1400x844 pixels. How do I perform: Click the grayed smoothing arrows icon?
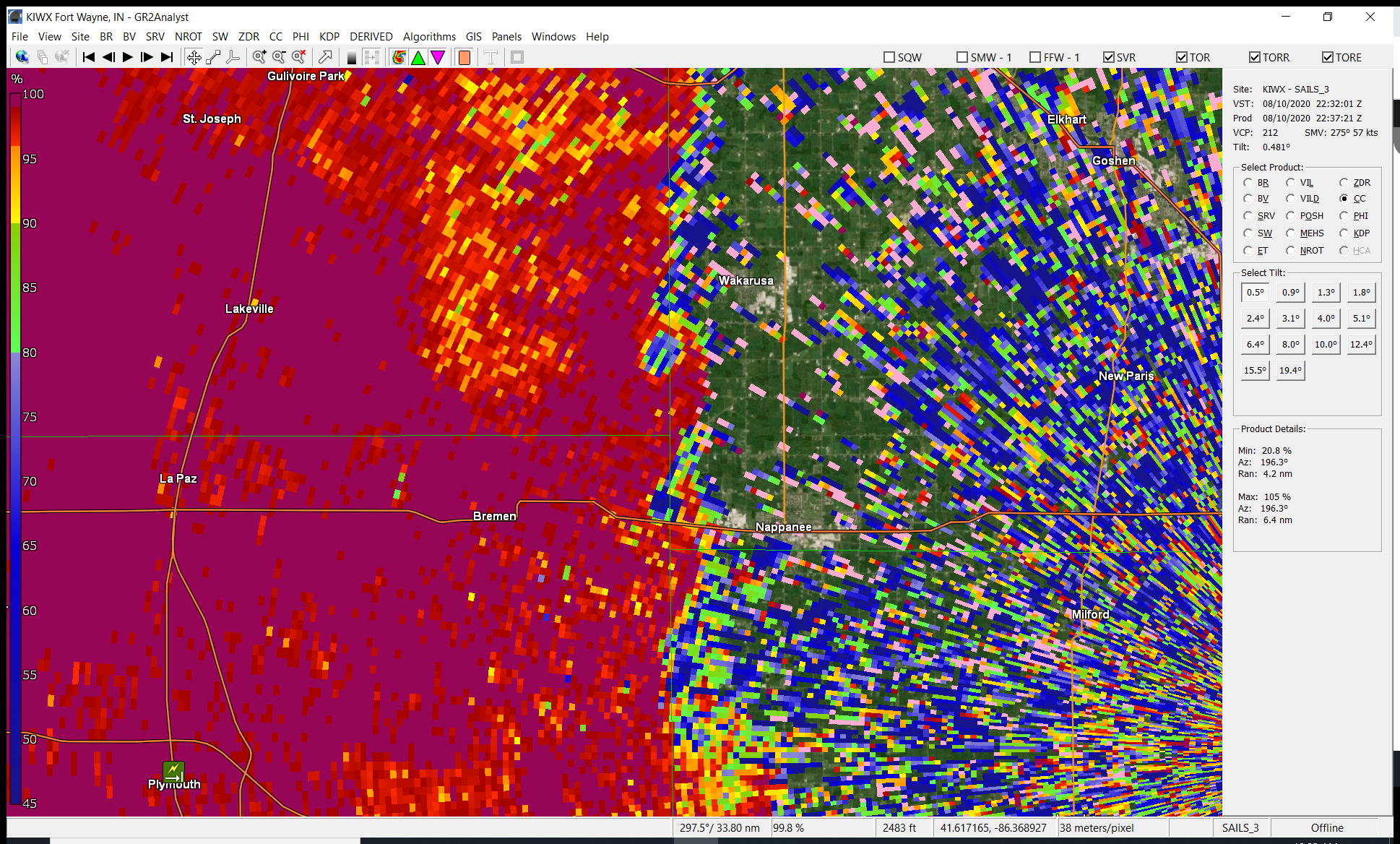371,57
